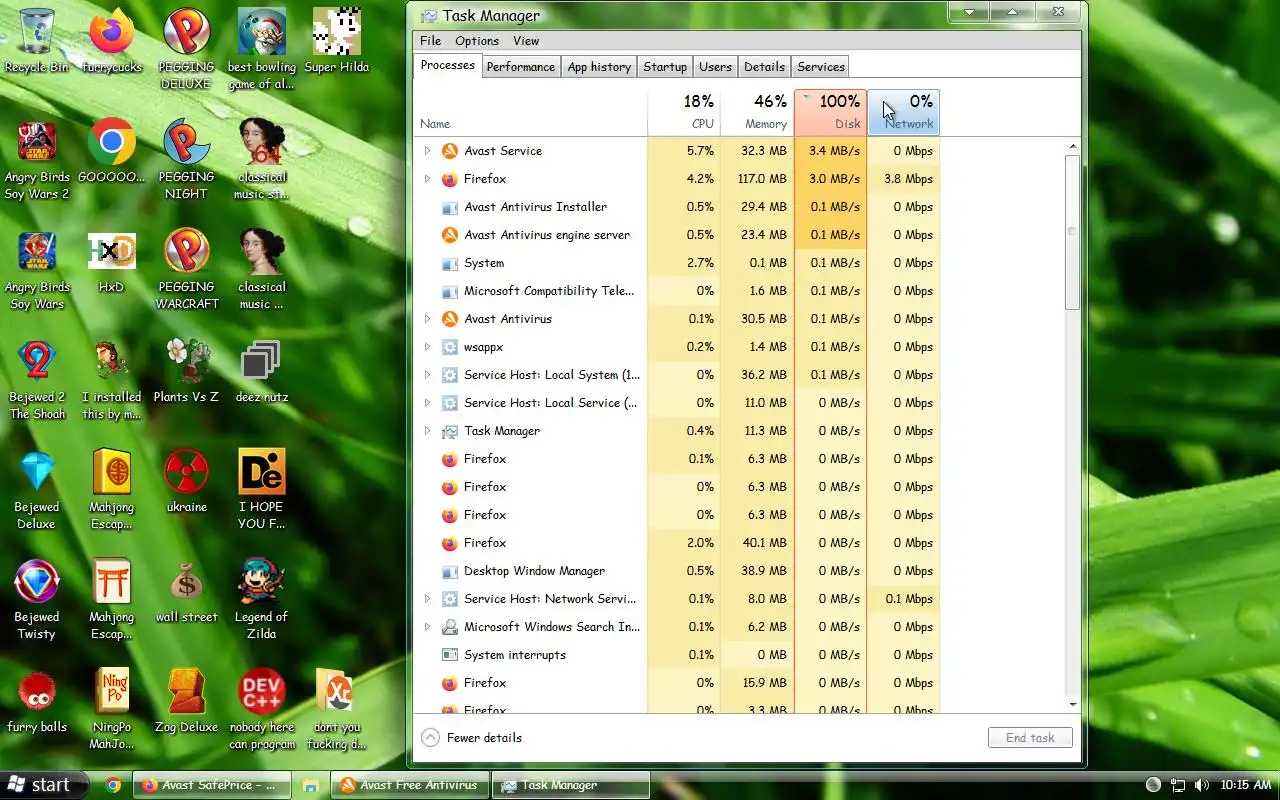Click the System interrupts process icon
The width and height of the screenshot is (1280, 800).
pos(450,655)
